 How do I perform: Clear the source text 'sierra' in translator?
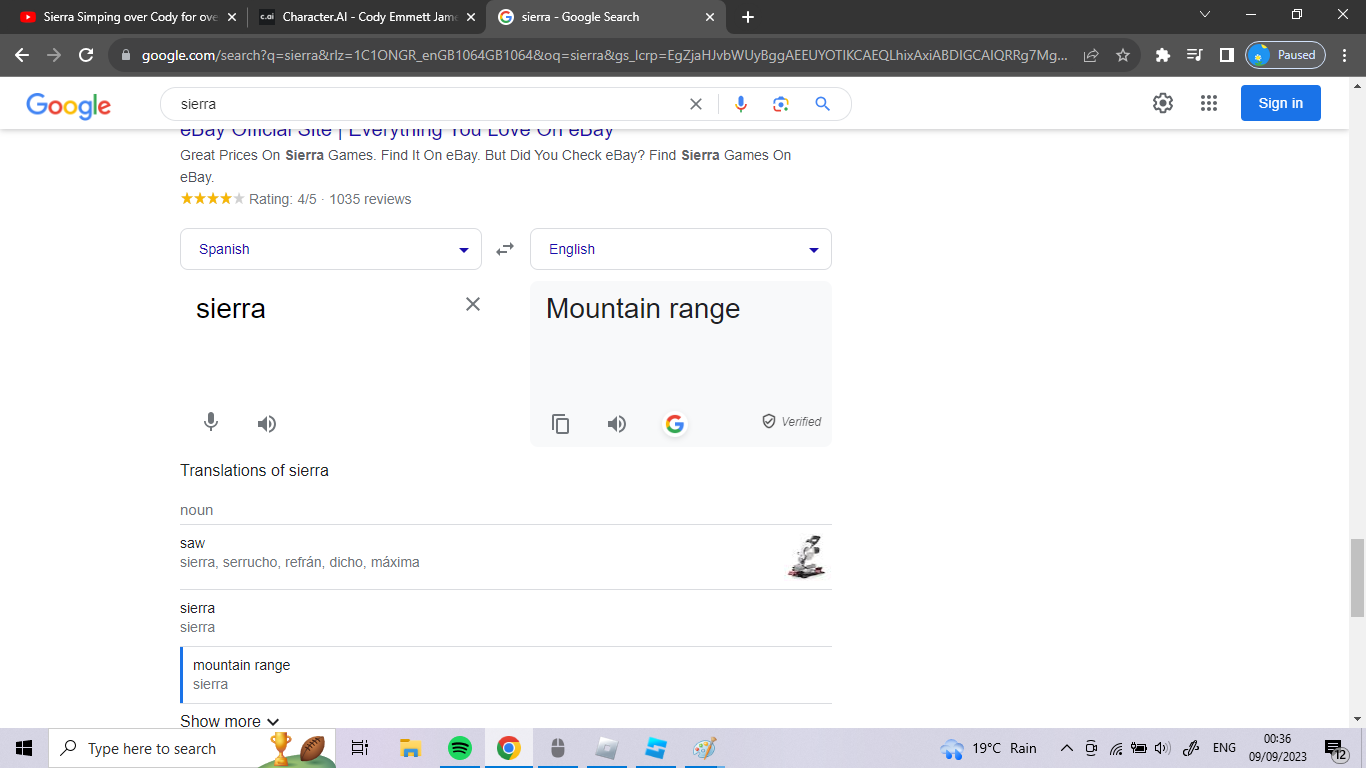(473, 304)
